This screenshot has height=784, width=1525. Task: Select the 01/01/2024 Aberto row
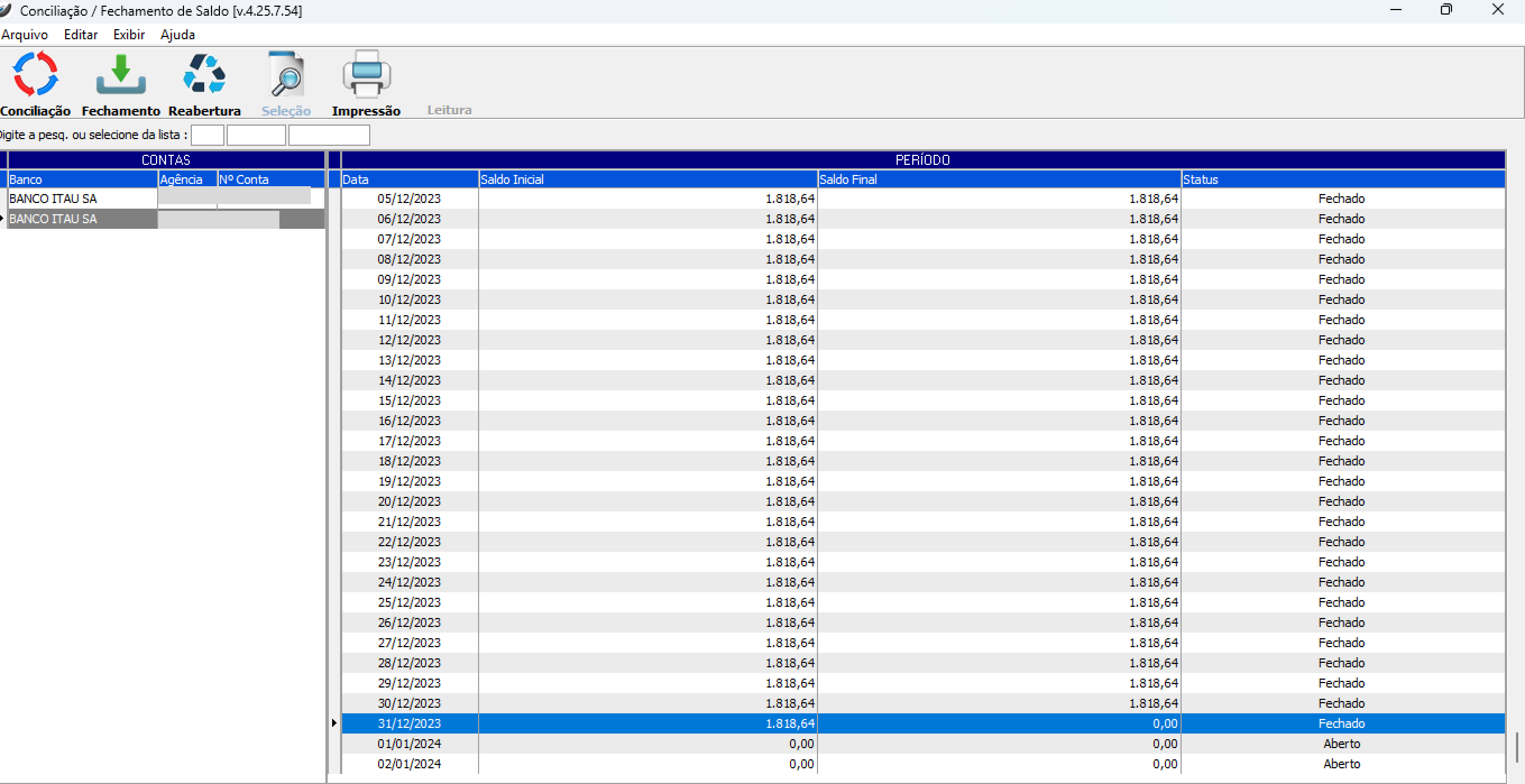coord(922,743)
